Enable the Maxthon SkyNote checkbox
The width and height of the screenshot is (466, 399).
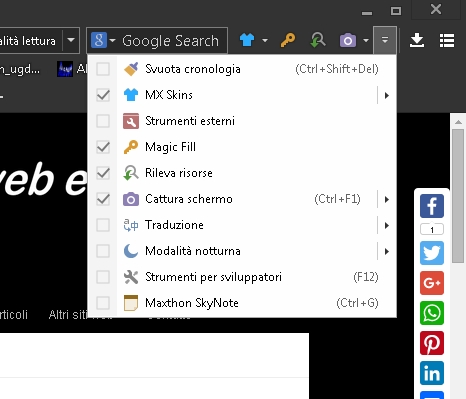pos(103,303)
